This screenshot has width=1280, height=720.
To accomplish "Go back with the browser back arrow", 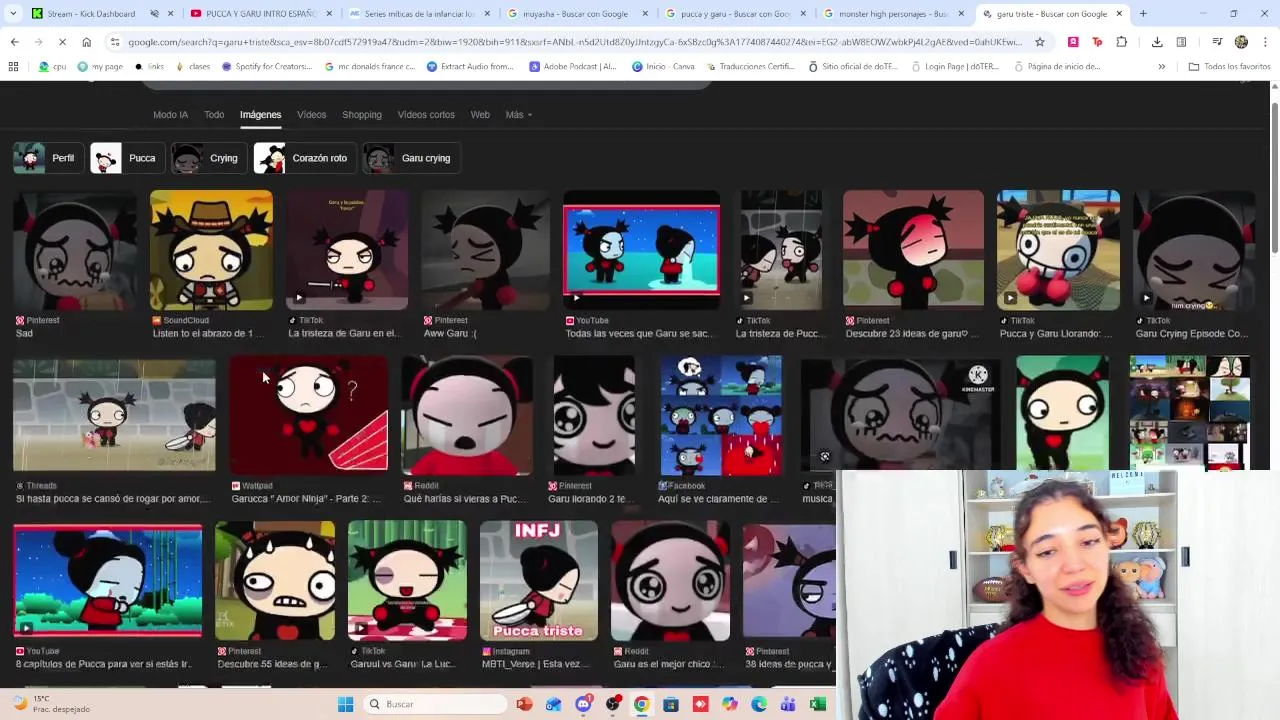I will point(14,42).
